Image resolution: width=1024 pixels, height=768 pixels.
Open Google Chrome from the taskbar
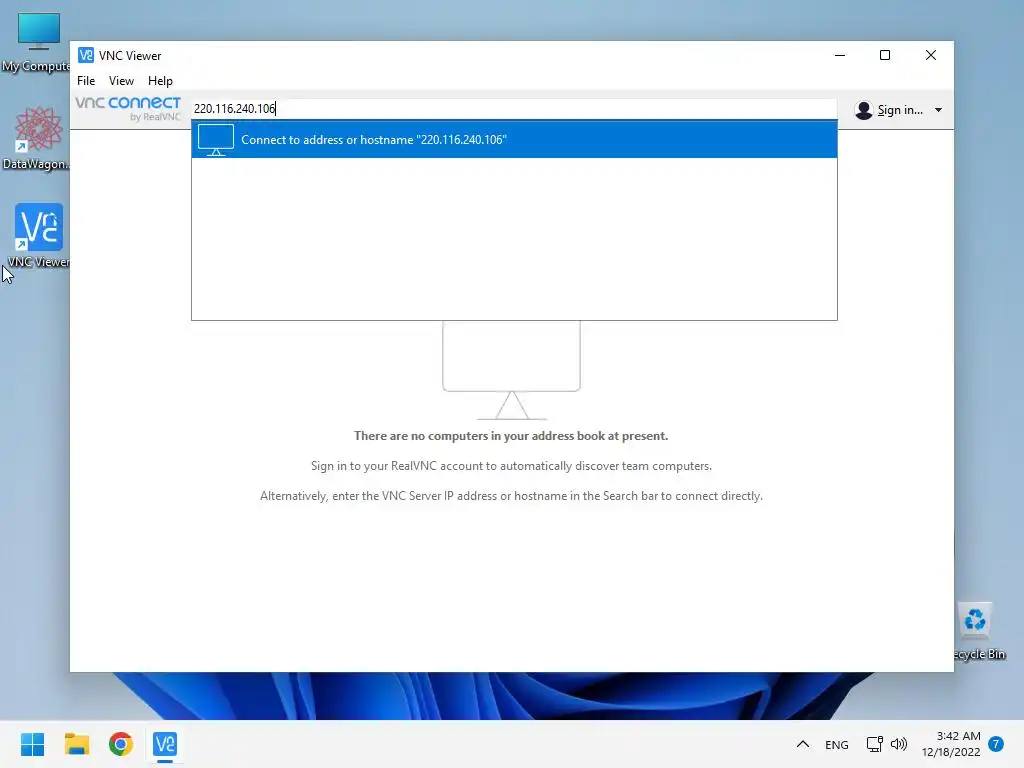click(x=121, y=744)
